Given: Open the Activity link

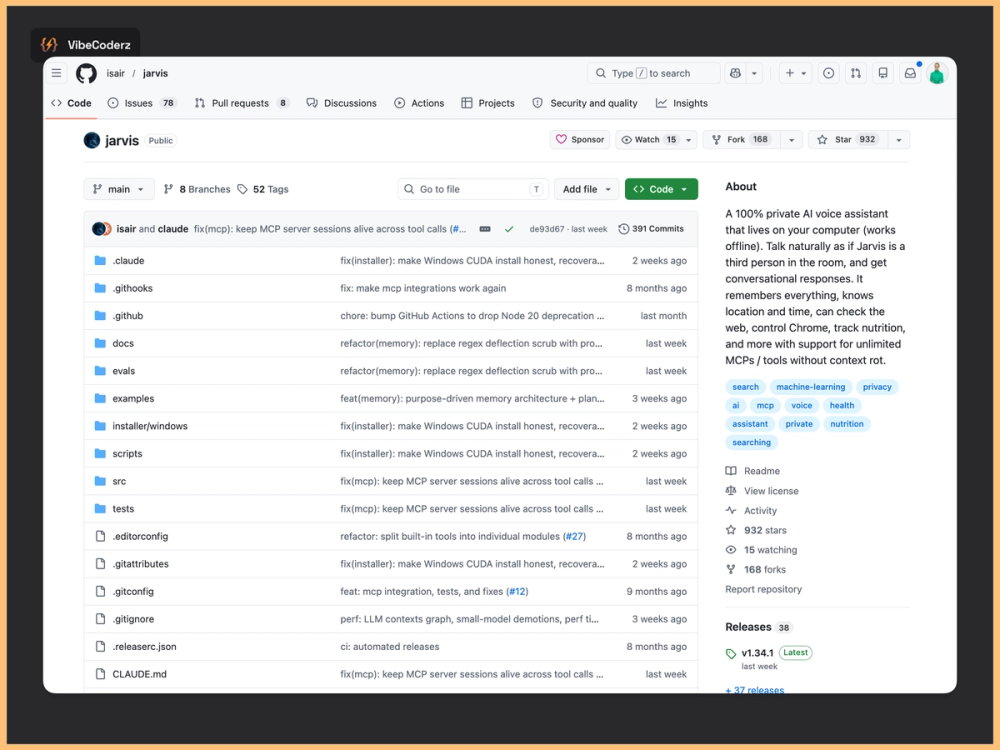Looking at the screenshot, I should pyautogui.click(x=751, y=510).
